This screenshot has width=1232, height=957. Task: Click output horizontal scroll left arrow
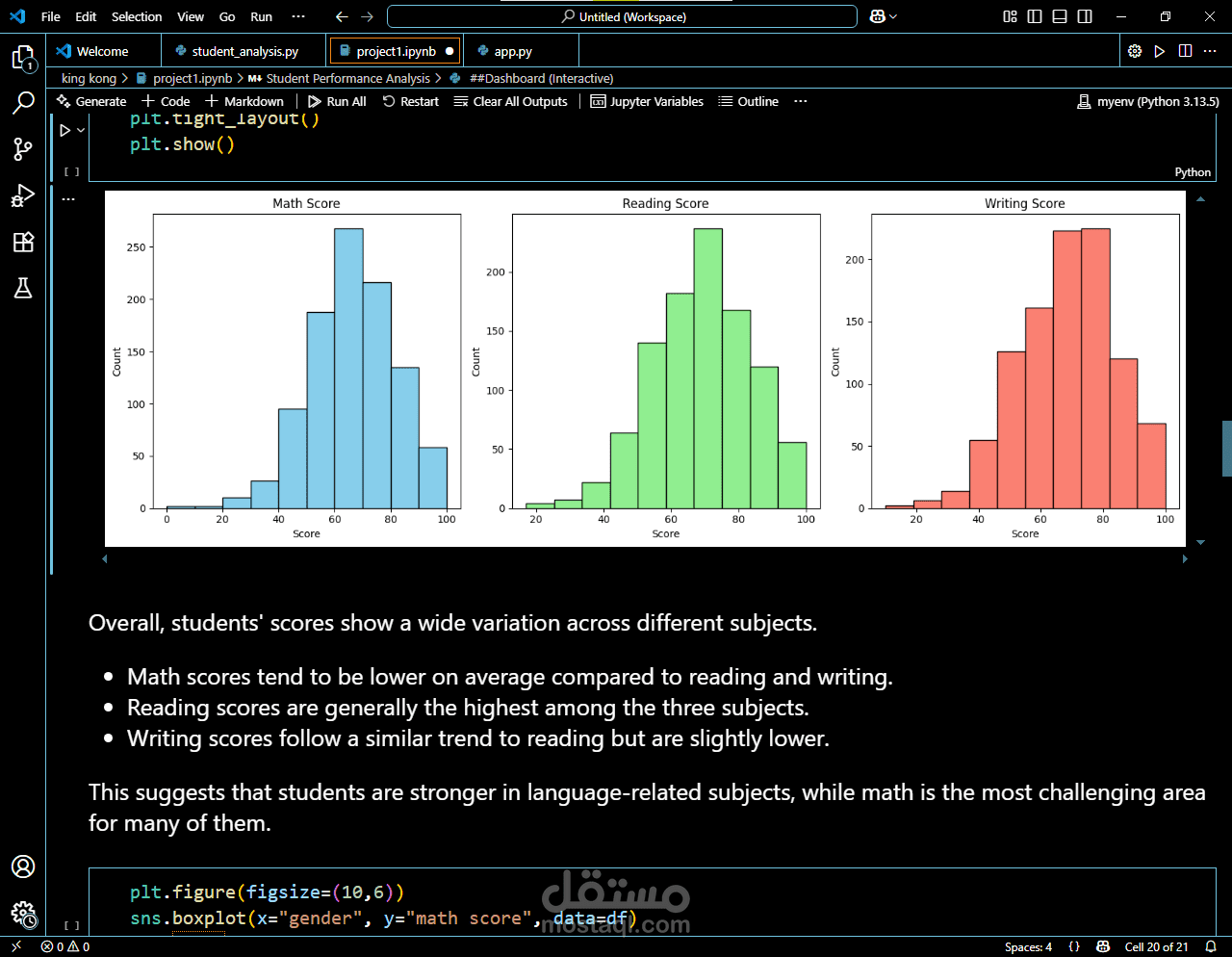coord(105,558)
